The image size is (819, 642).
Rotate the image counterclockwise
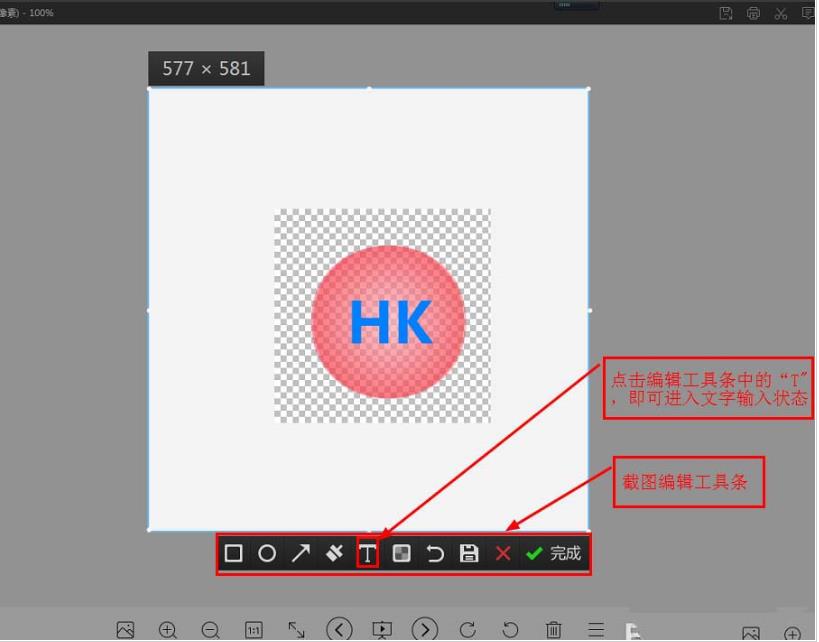coord(510,629)
